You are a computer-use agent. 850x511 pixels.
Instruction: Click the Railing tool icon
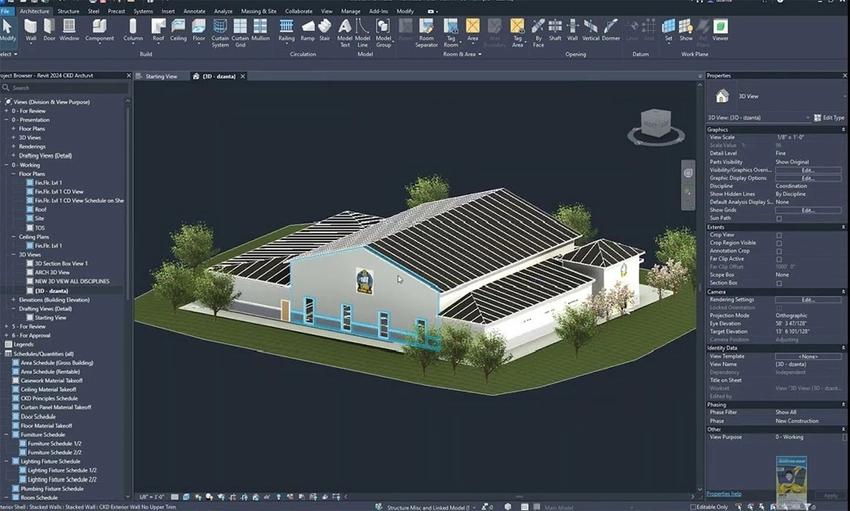[x=287, y=28]
